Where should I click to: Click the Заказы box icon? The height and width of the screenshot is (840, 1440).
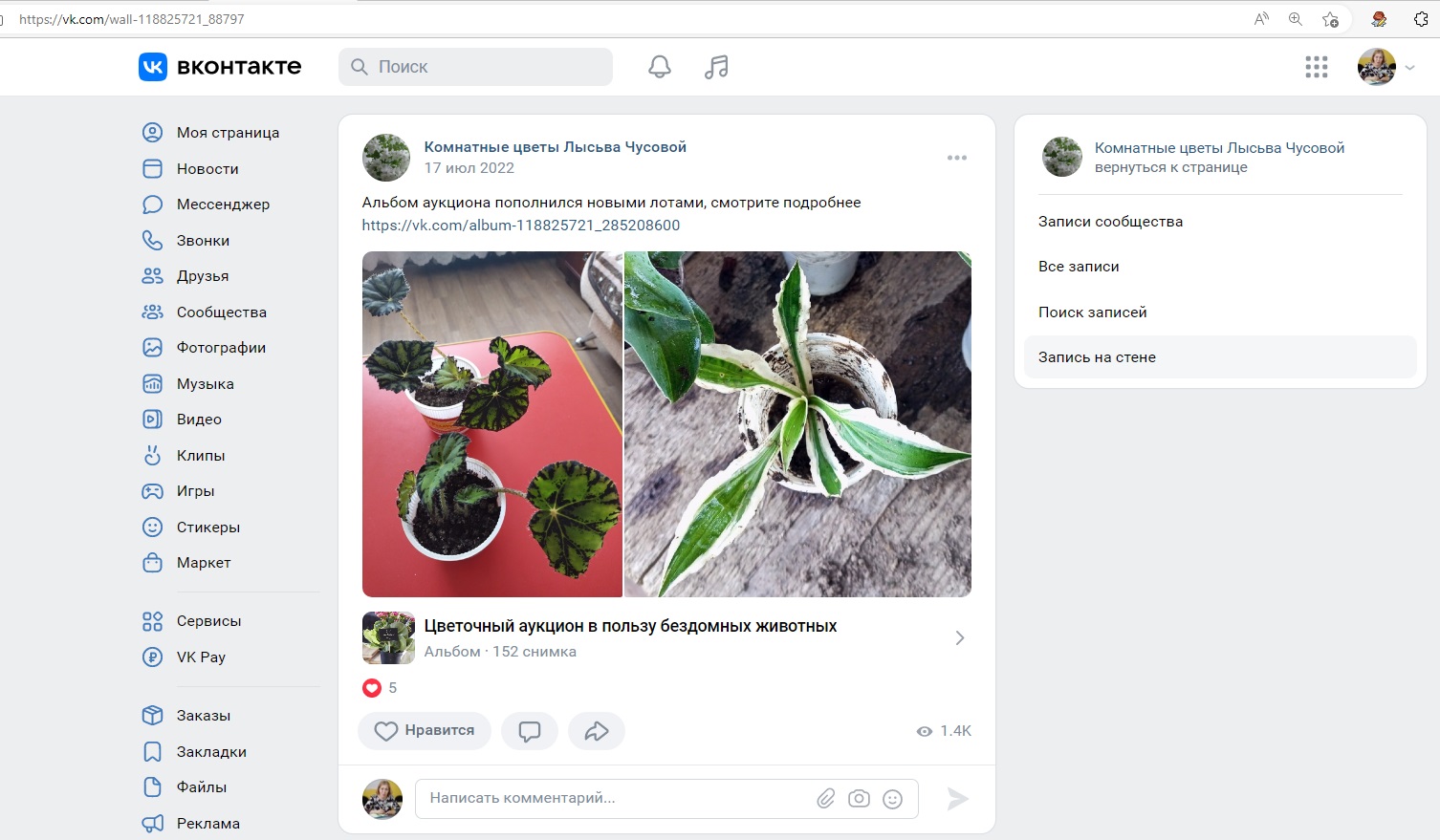click(x=152, y=715)
